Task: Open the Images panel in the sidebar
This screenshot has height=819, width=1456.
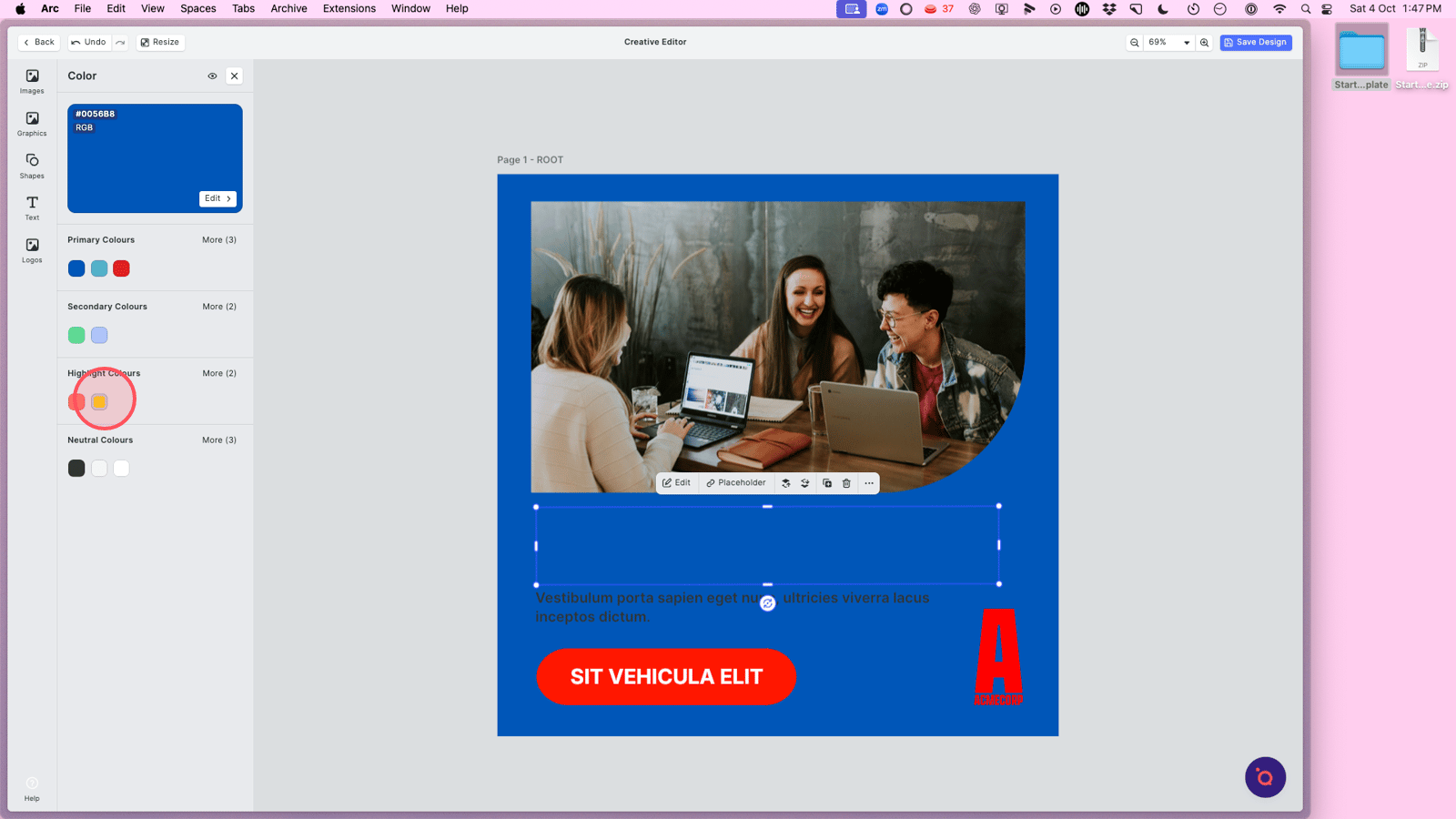Action: coord(32,81)
